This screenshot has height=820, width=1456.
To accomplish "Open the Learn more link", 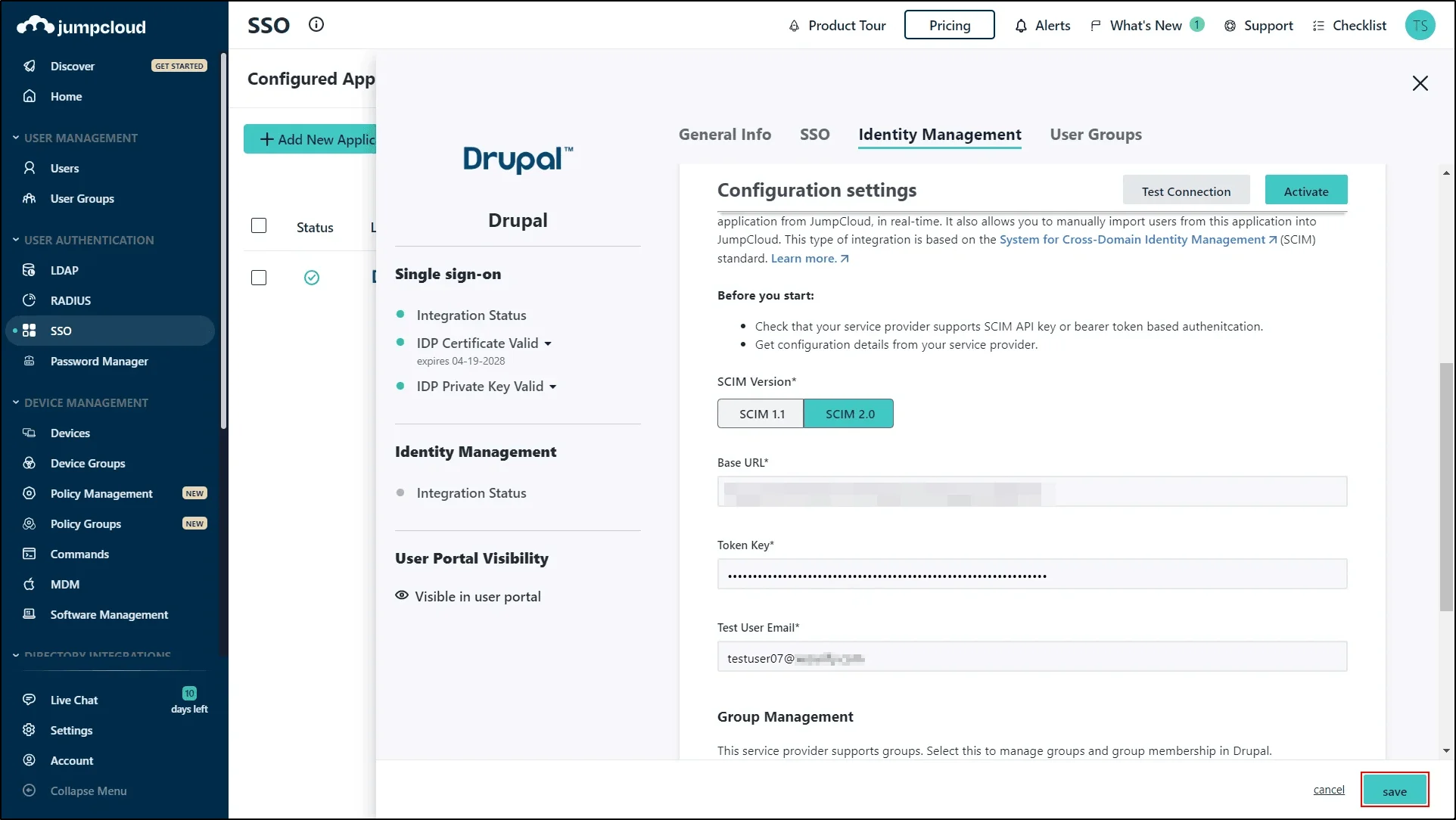I will (x=810, y=259).
